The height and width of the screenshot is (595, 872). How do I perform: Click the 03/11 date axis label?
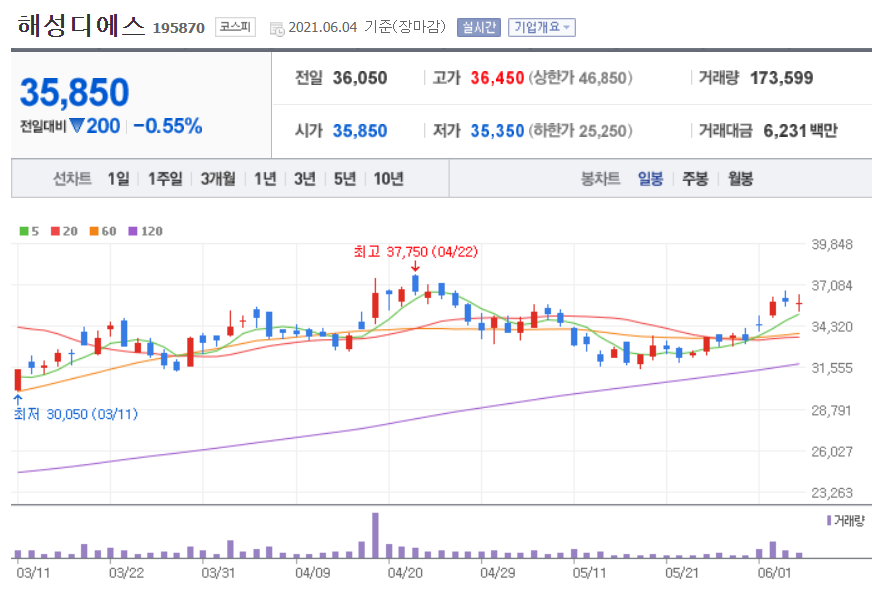33,573
